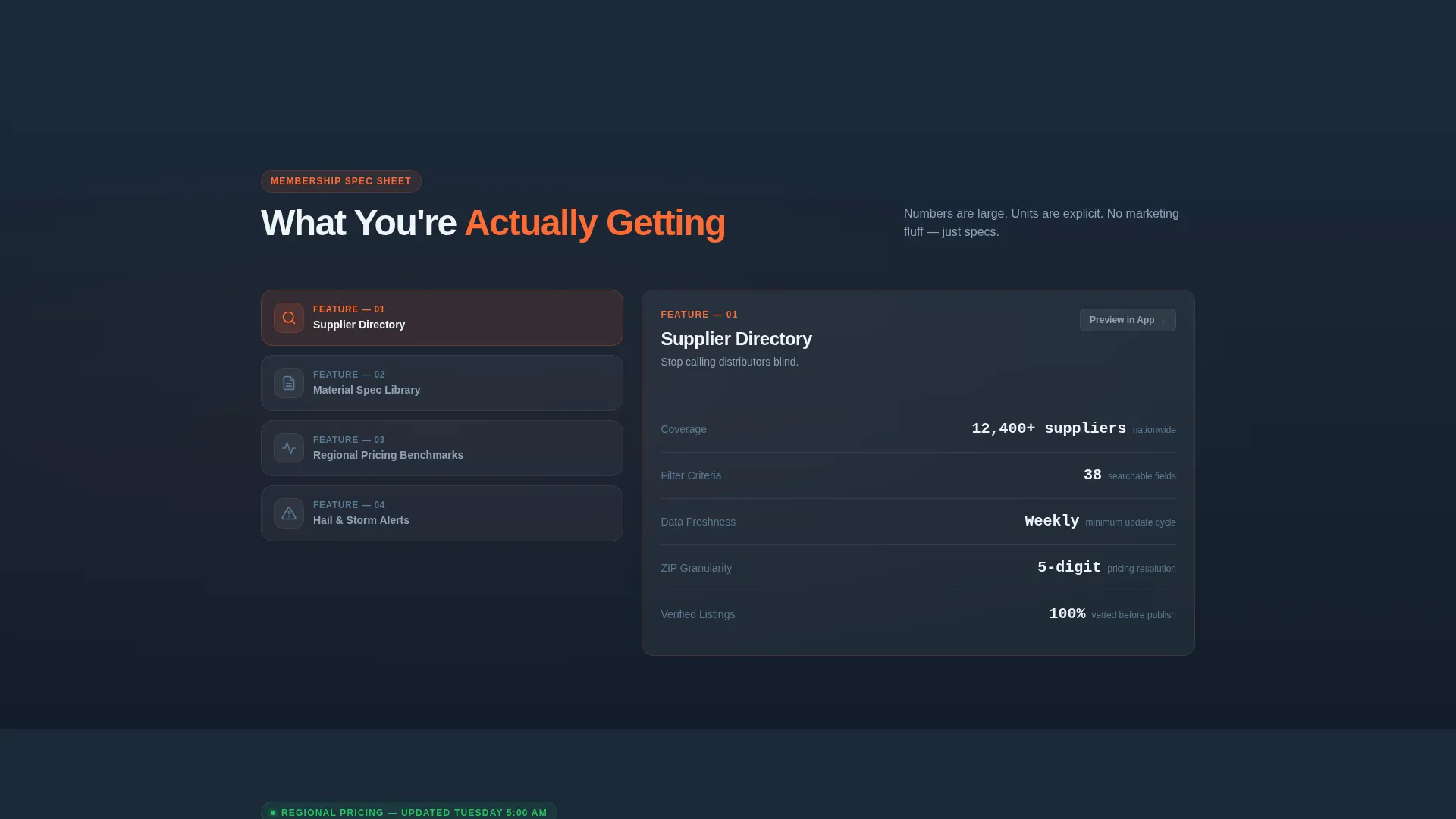This screenshot has height=819, width=1456.
Task: Open the Regional Pricing Benchmarks tab
Action: pos(442,448)
